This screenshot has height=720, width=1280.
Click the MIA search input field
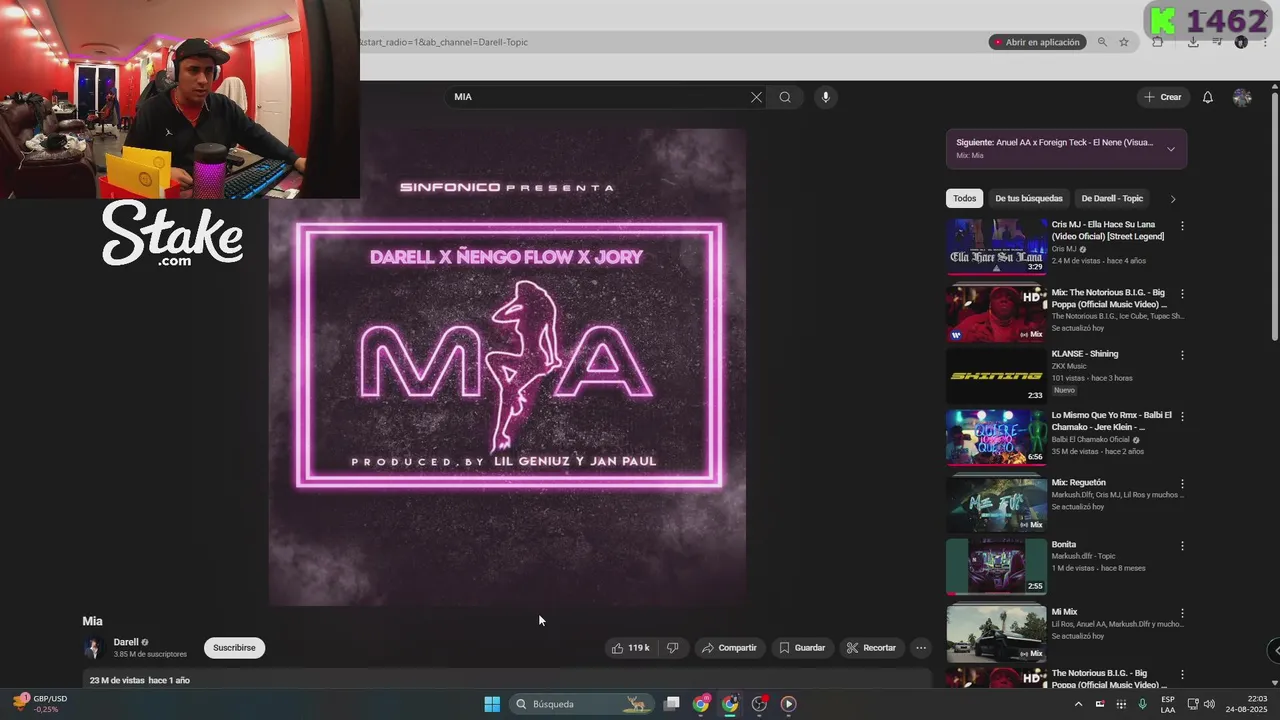(600, 97)
